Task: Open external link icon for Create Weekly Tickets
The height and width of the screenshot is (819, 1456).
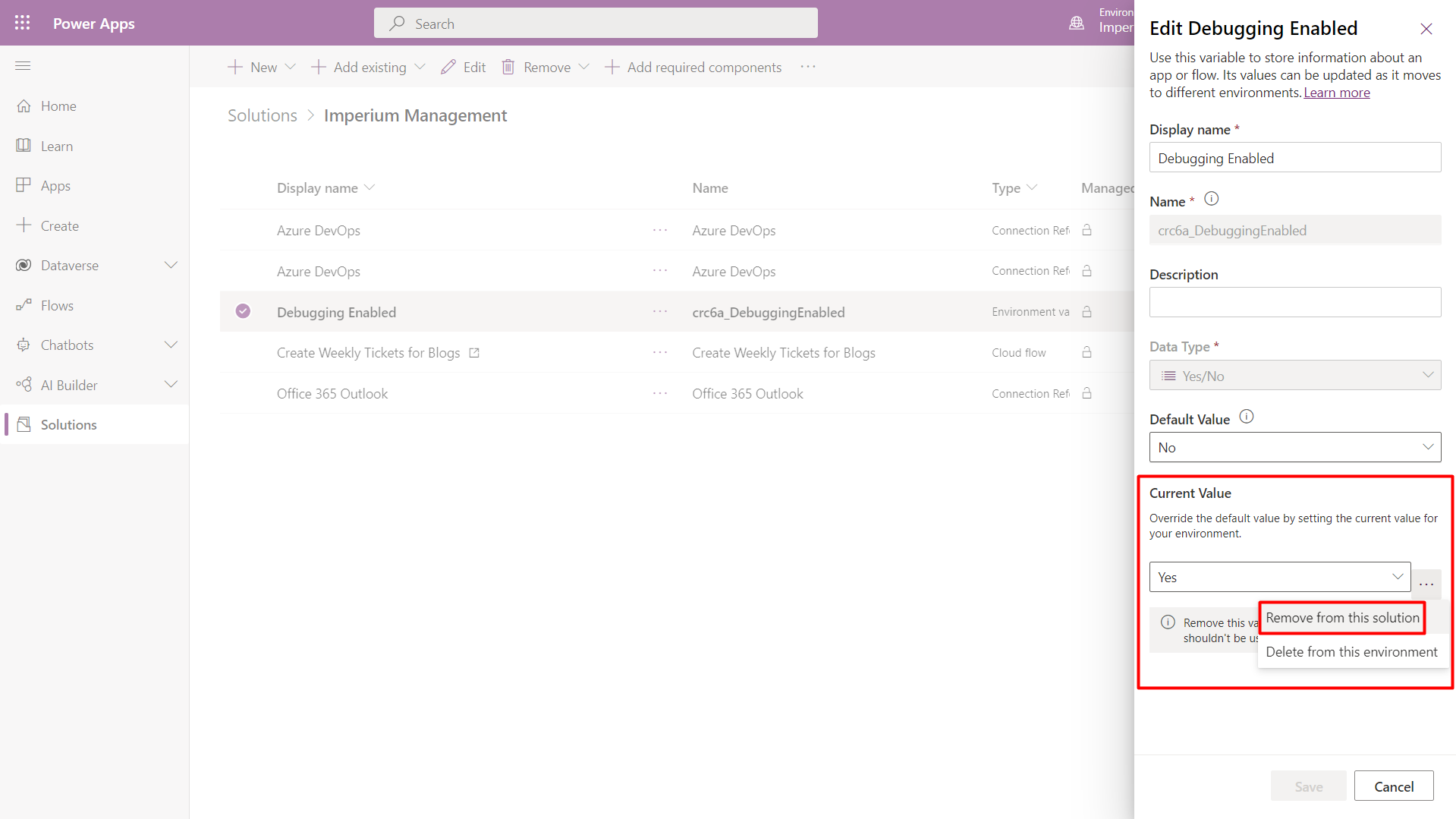Action: click(474, 353)
